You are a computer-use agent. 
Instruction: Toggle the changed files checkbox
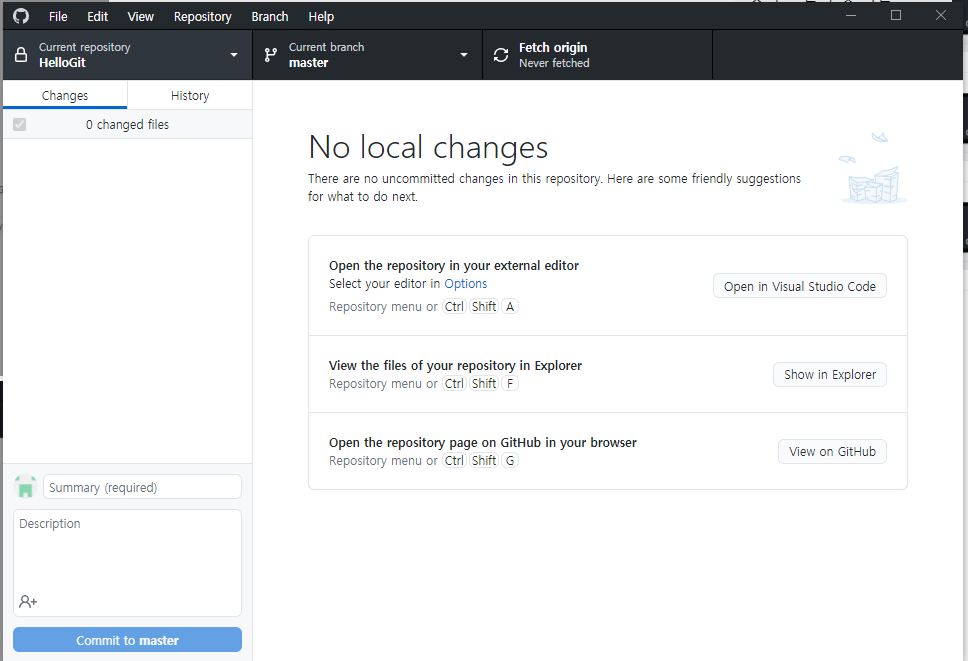[x=20, y=125]
